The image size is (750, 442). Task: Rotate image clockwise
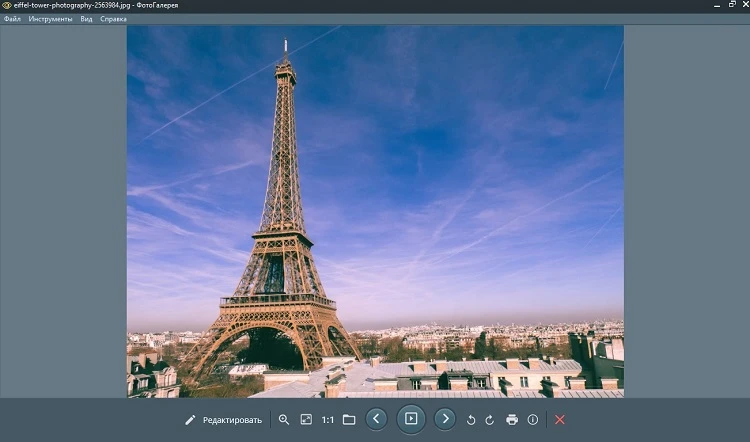click(489, 420)
